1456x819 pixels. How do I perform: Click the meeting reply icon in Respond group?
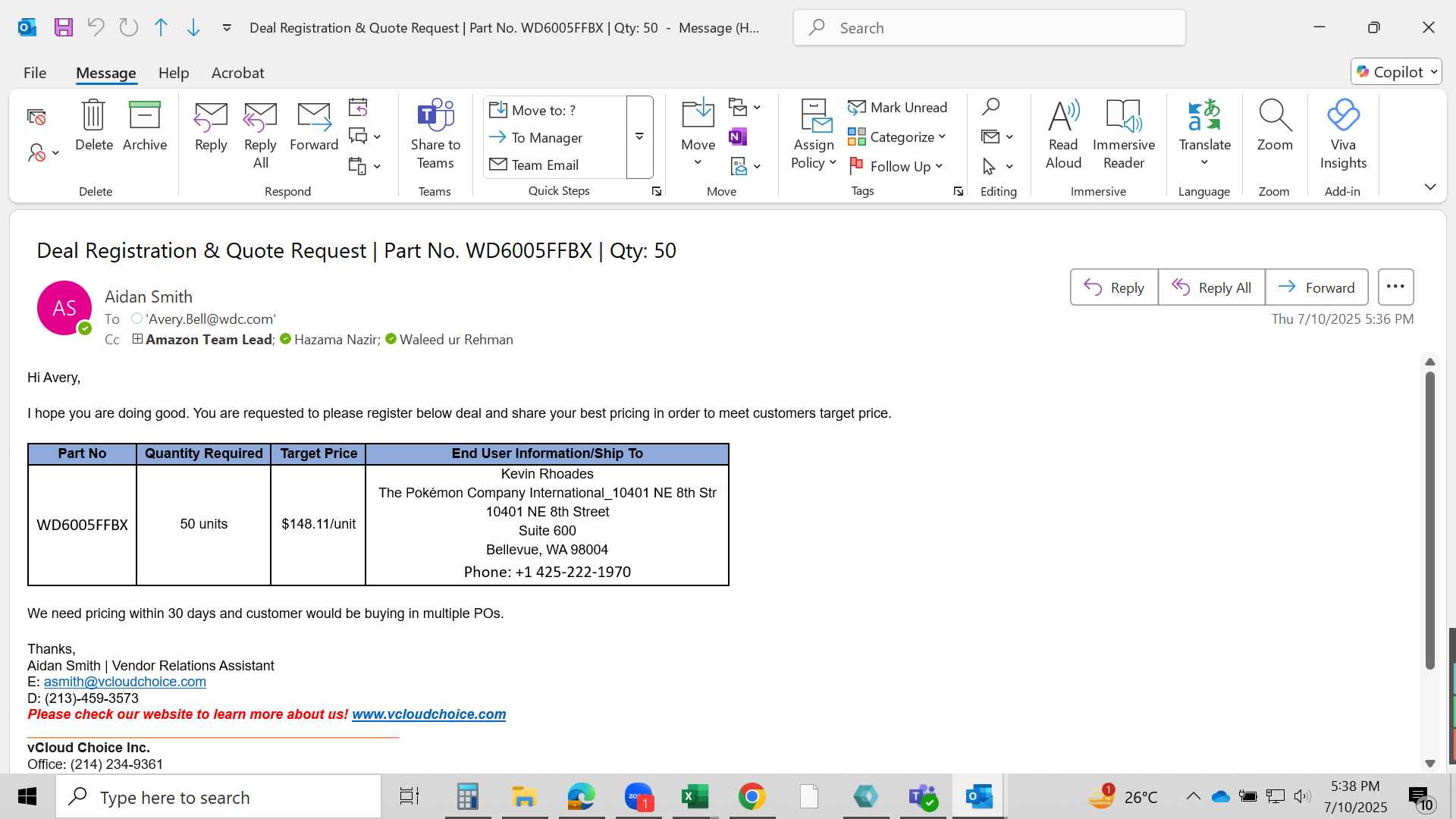(358, 107)
